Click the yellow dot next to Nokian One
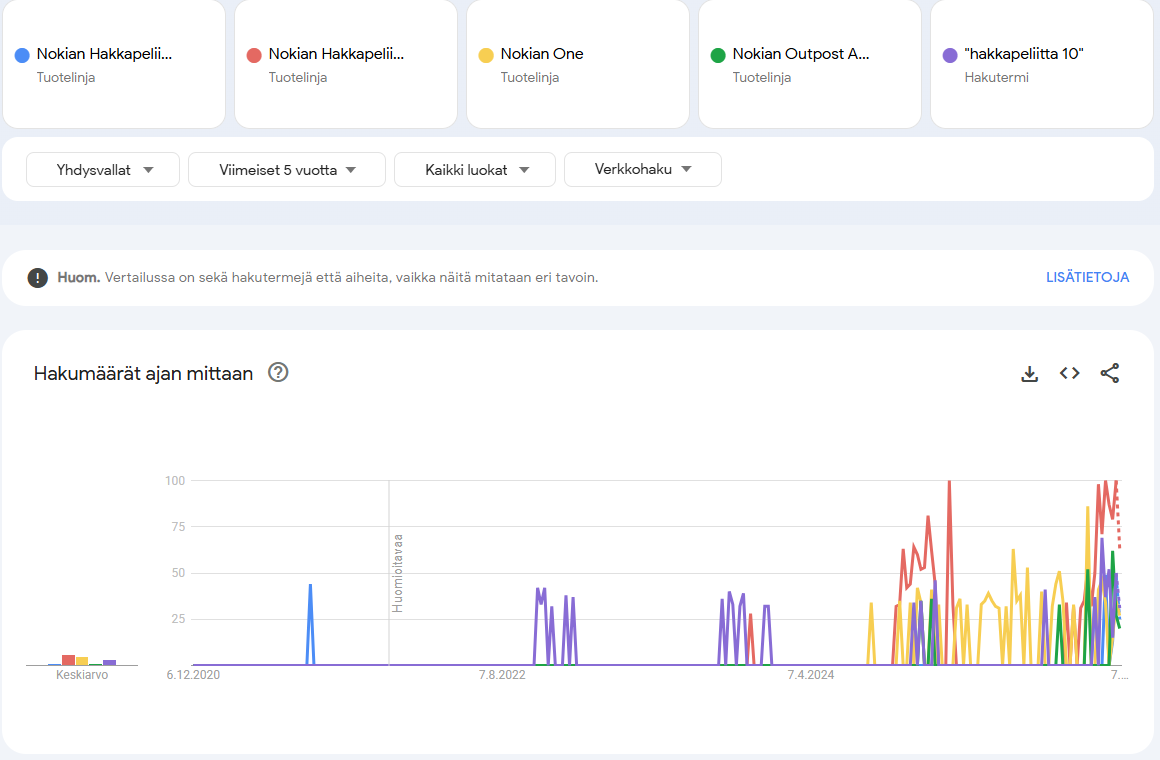This screenshot has height=760, width=1160. tap(486, 55)
